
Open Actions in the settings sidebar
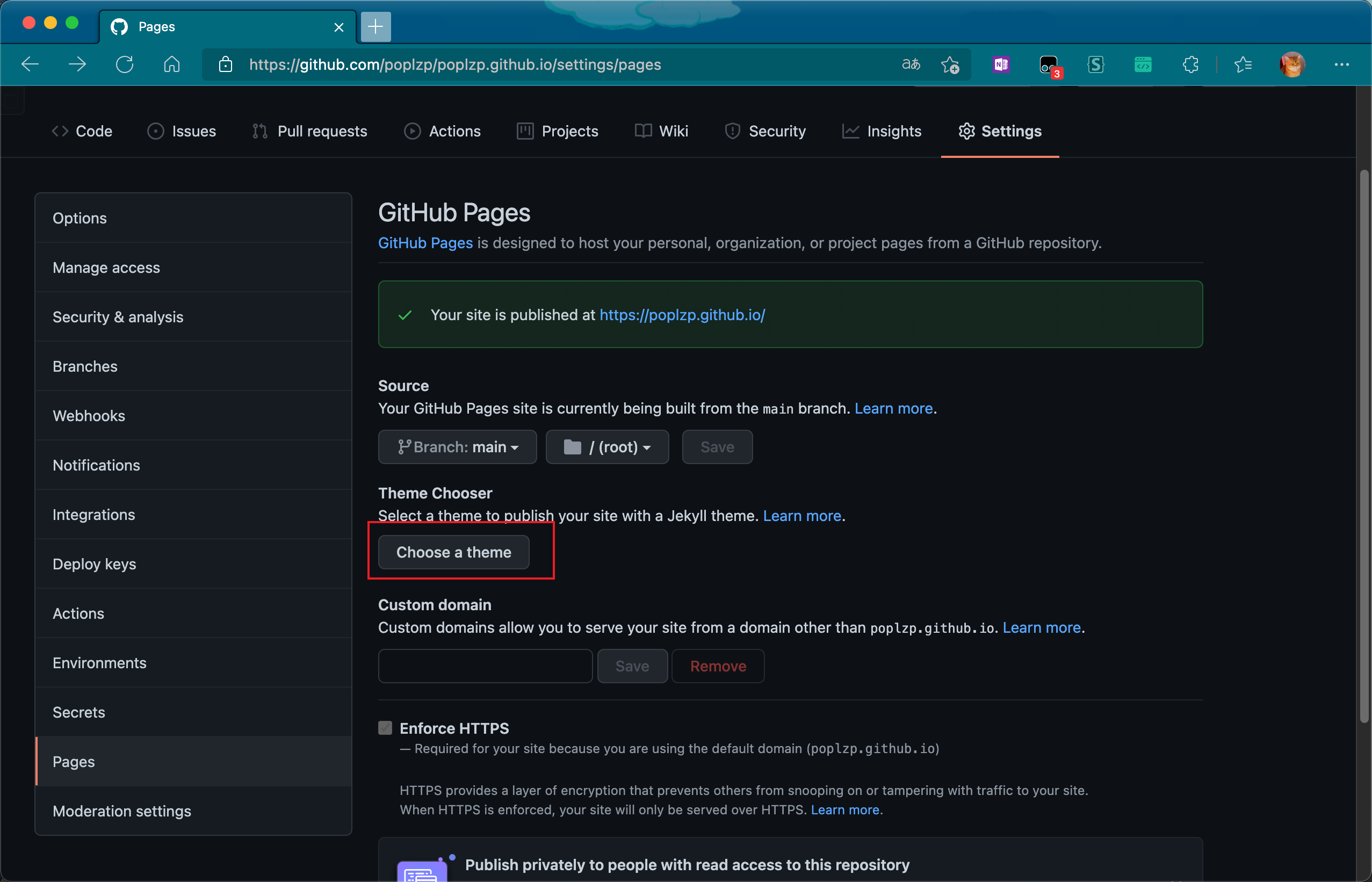pyautogui.click(x=193, y=613)
